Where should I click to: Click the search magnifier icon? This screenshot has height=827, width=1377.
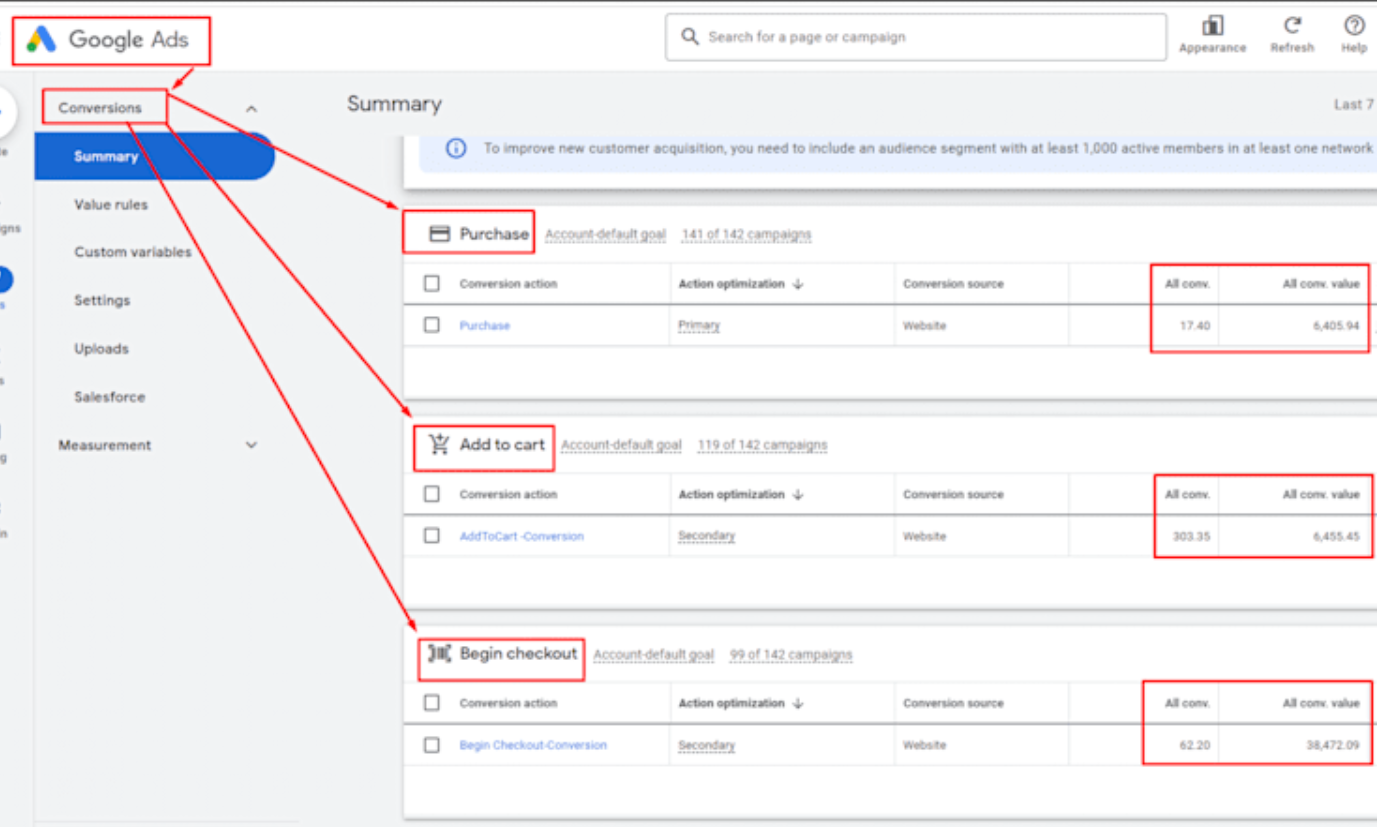689,37
